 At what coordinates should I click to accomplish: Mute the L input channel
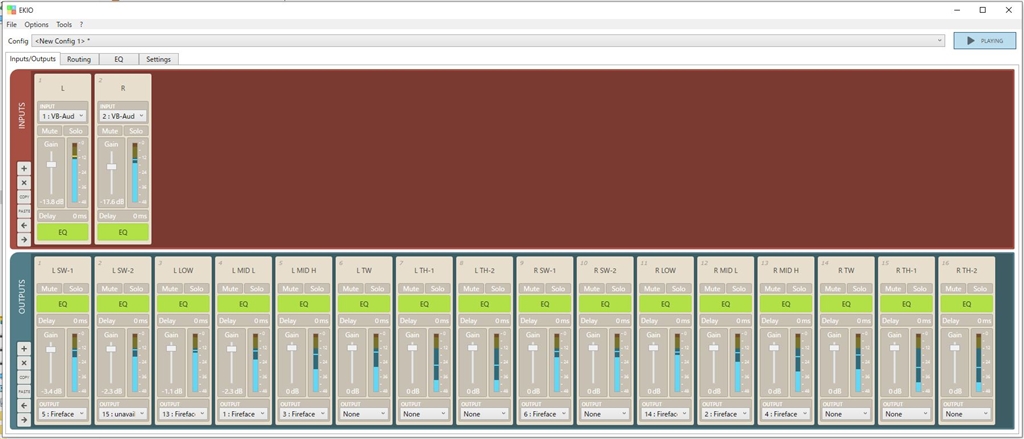(50, 131)
